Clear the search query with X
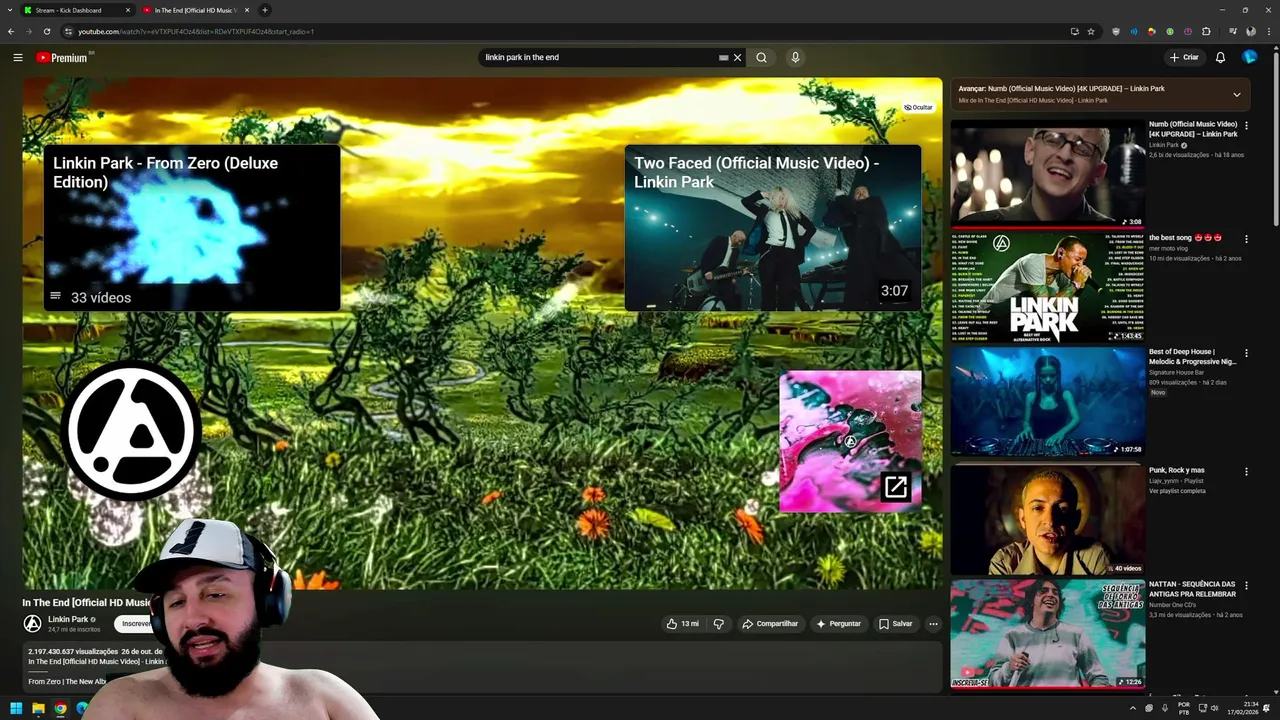 [x=738, y=57]
